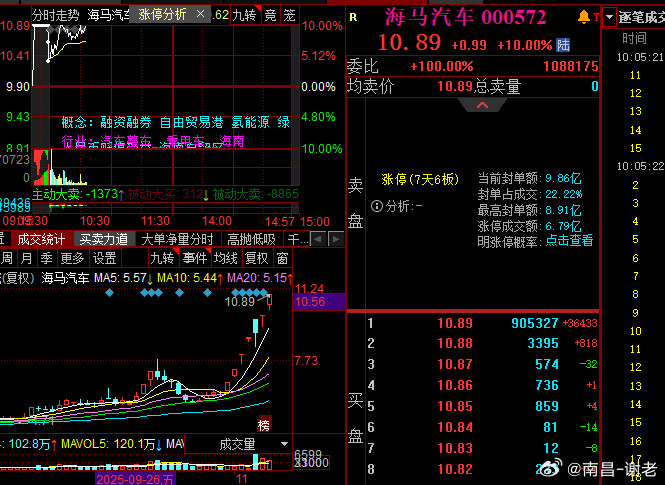The height and width of the screenshot is (485, 665).
Task: Click the 2025-09-26 date marker on the timeline
Action: click(135, 479)
